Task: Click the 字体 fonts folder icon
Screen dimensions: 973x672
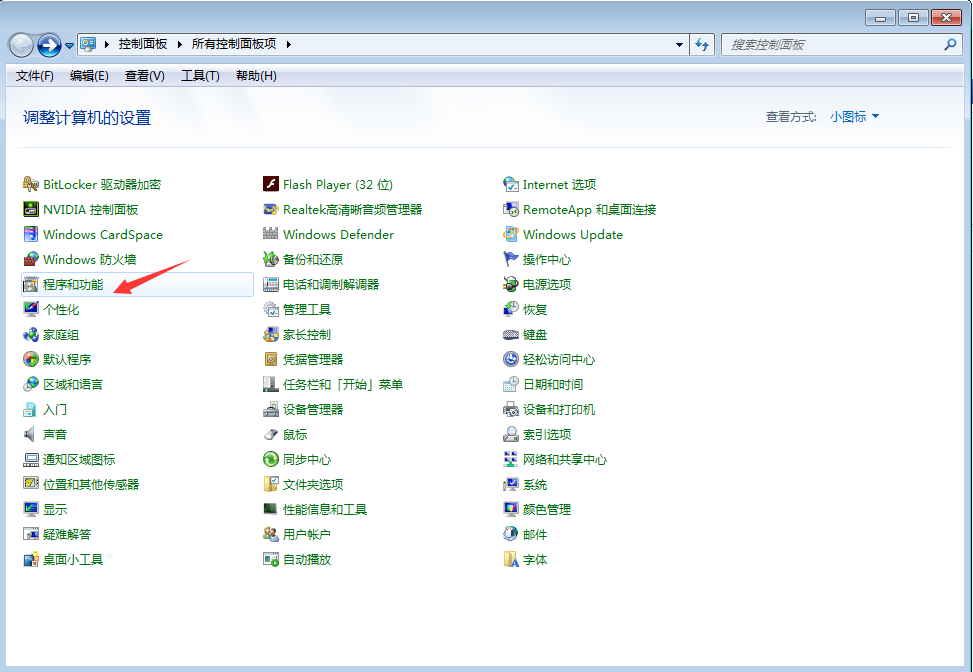Action: (510, 559)
